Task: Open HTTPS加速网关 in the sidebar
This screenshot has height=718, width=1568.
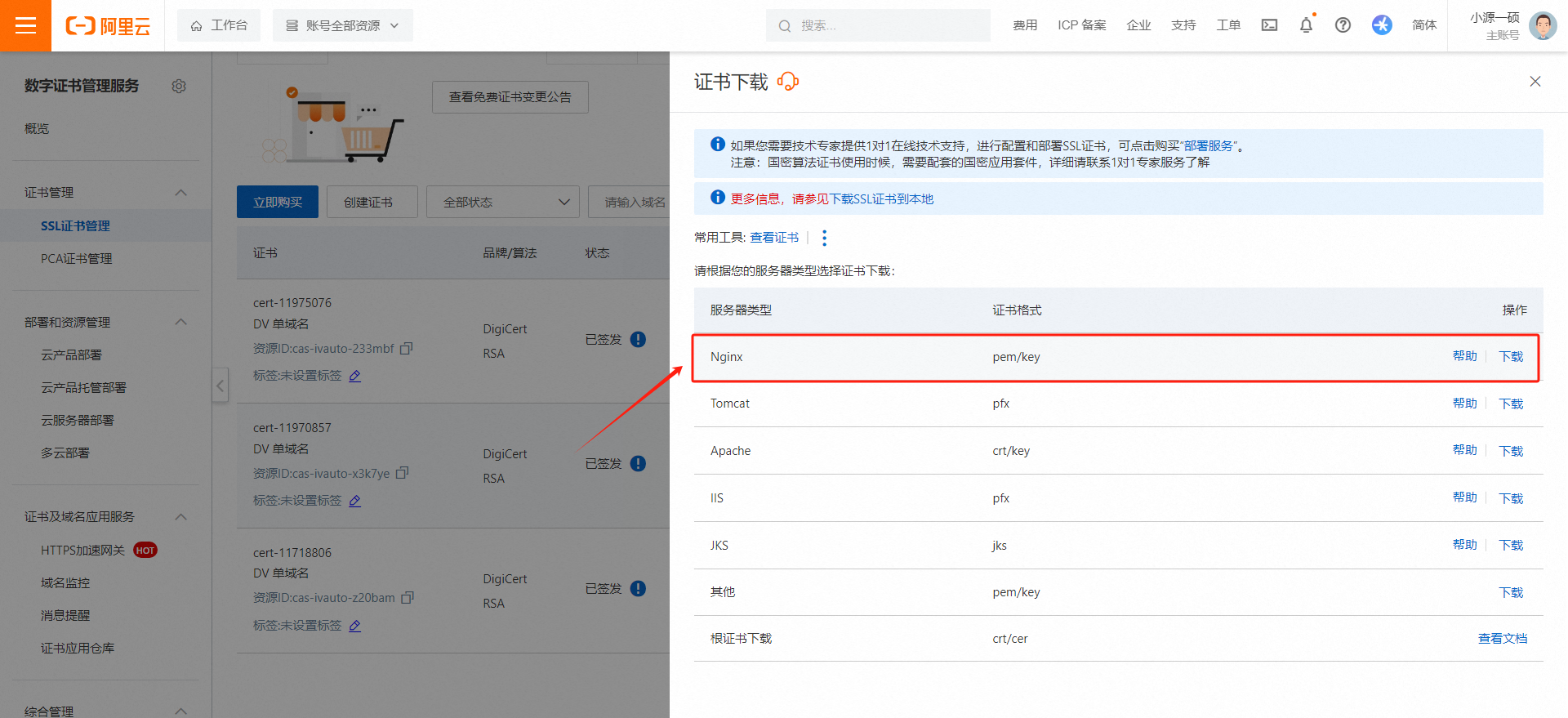Action: click(x=82, y=550)
